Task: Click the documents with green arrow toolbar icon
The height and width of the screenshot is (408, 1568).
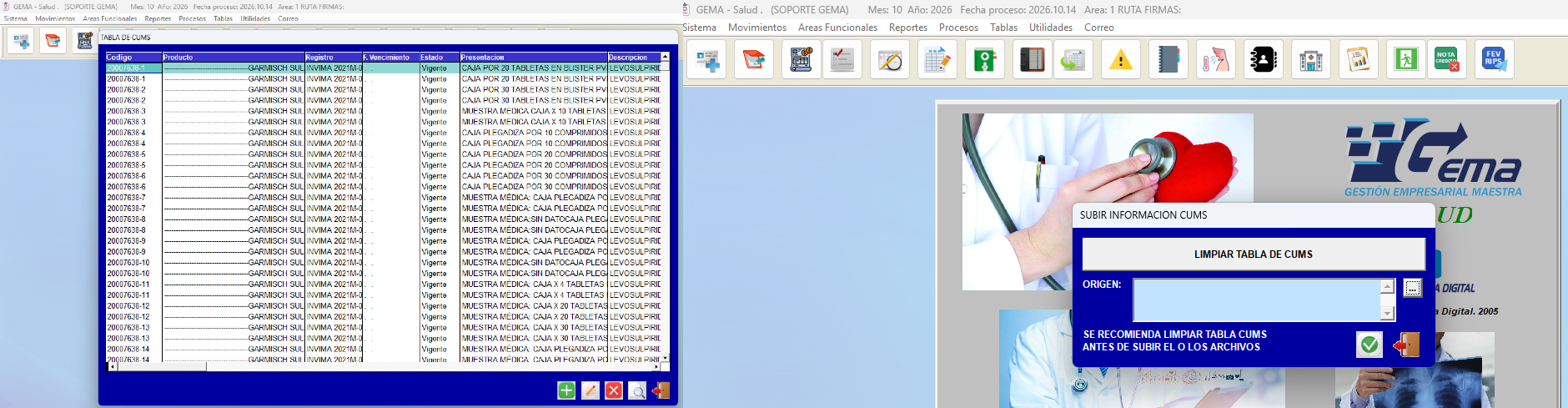Action: click(1073, 60)
